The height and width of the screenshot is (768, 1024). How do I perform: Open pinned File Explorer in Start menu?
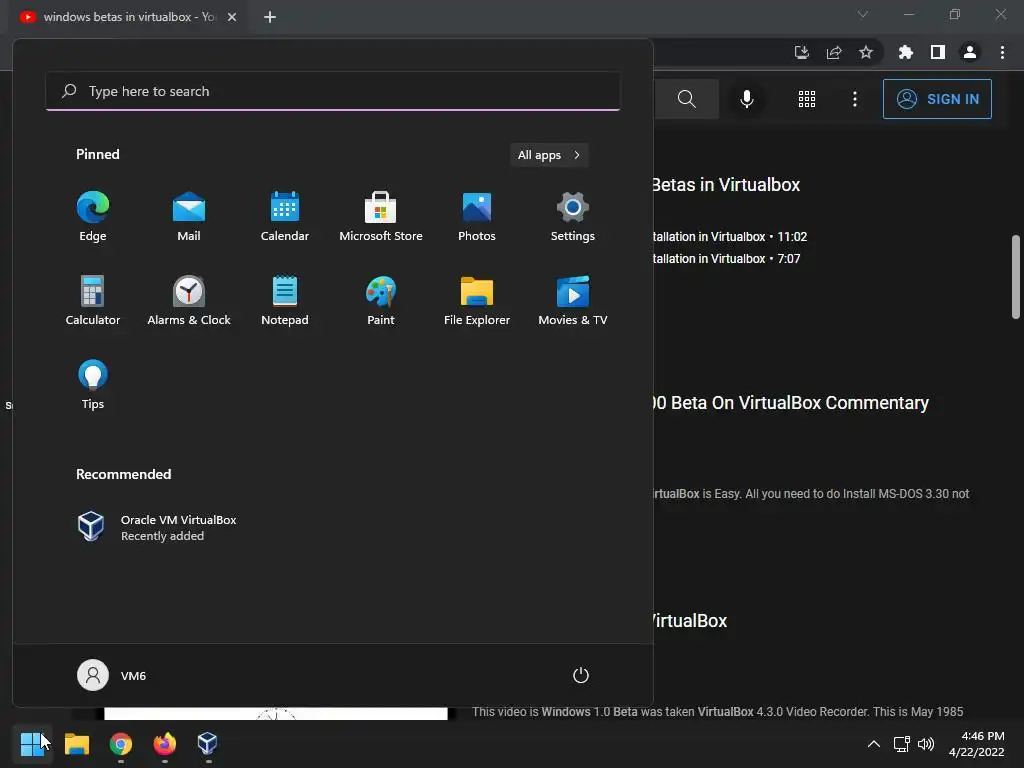click(477, 300)
